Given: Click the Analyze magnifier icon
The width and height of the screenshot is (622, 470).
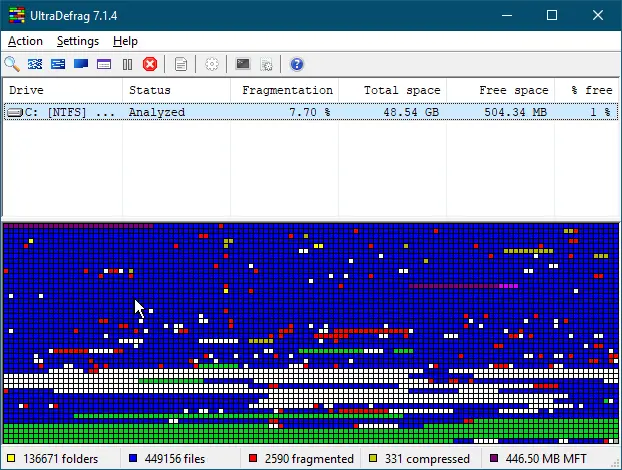Looking at the screenshot, I should tap(12, 64).
